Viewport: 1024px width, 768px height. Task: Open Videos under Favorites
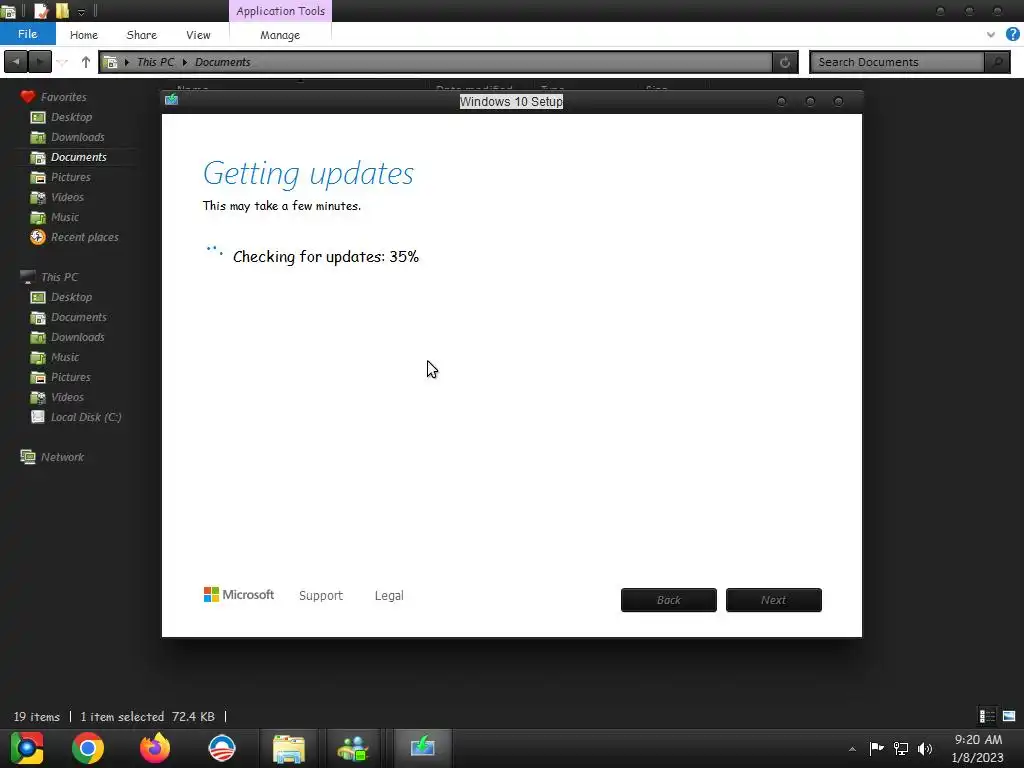pos(67,197)
